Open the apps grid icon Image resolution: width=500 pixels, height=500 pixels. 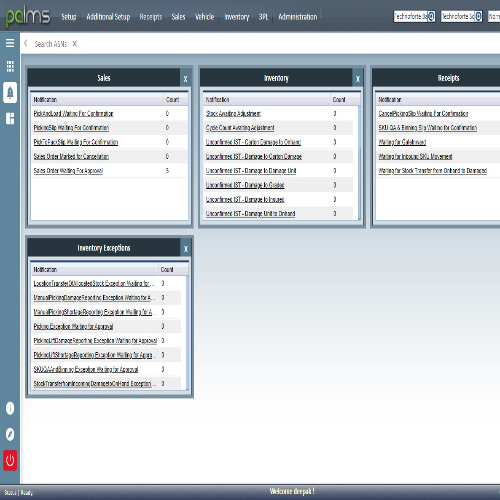click(10, 66)
